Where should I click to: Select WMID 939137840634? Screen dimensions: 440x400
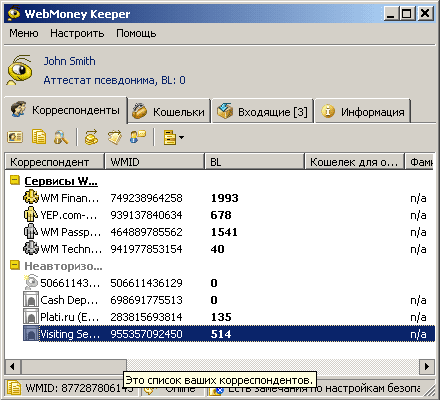click(146, 215)
